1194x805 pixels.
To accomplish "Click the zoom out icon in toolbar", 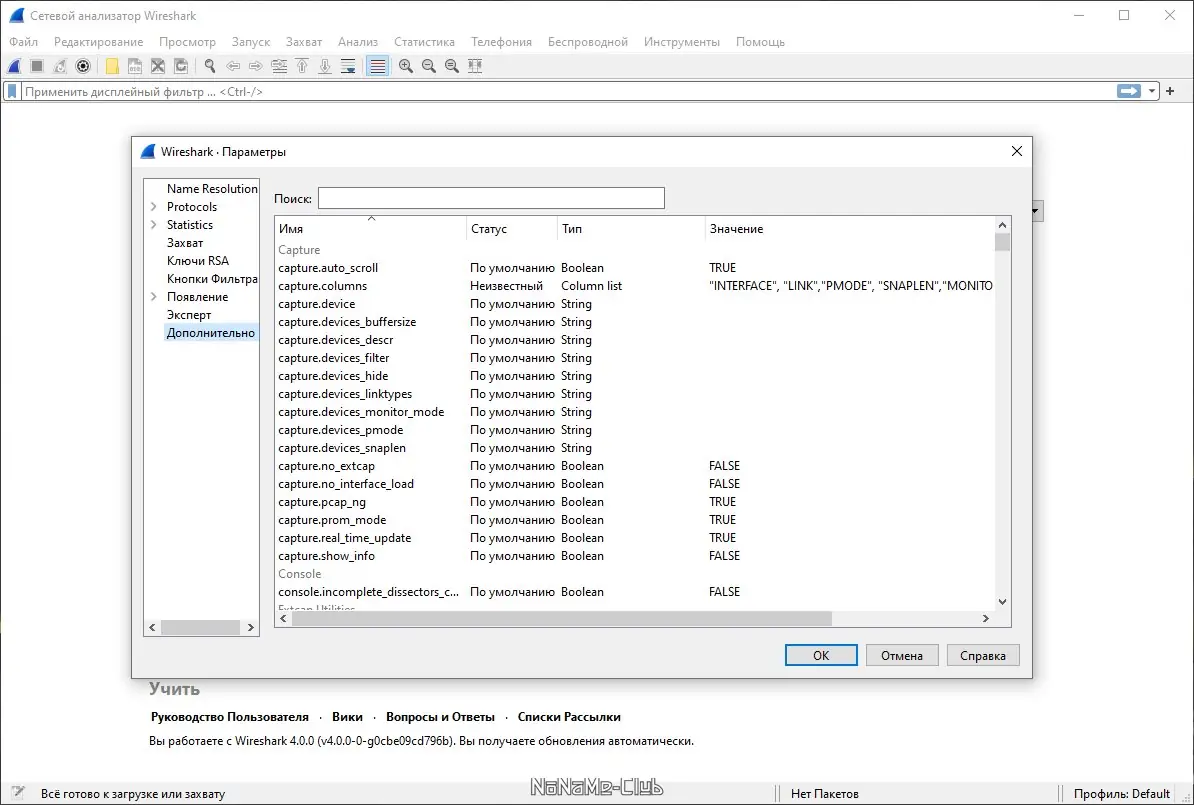I will coord(429,66).
